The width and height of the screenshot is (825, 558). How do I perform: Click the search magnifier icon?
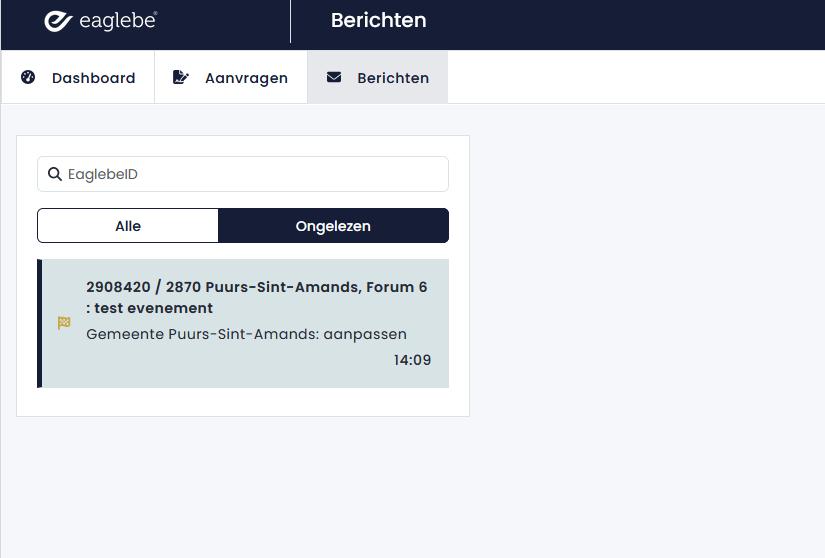click(55, 174)
